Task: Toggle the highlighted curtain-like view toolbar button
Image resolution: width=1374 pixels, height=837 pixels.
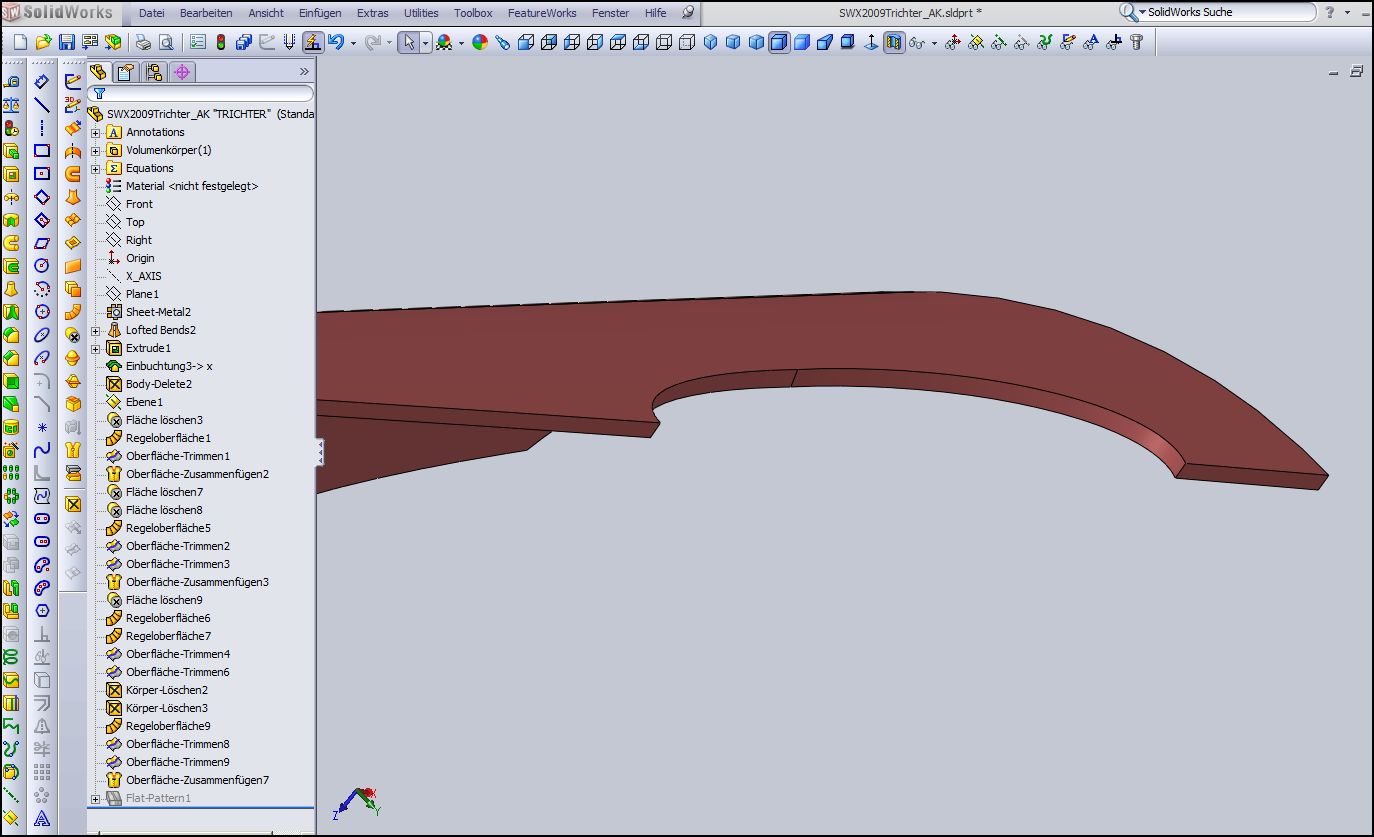Action: (x=894, y=43)
